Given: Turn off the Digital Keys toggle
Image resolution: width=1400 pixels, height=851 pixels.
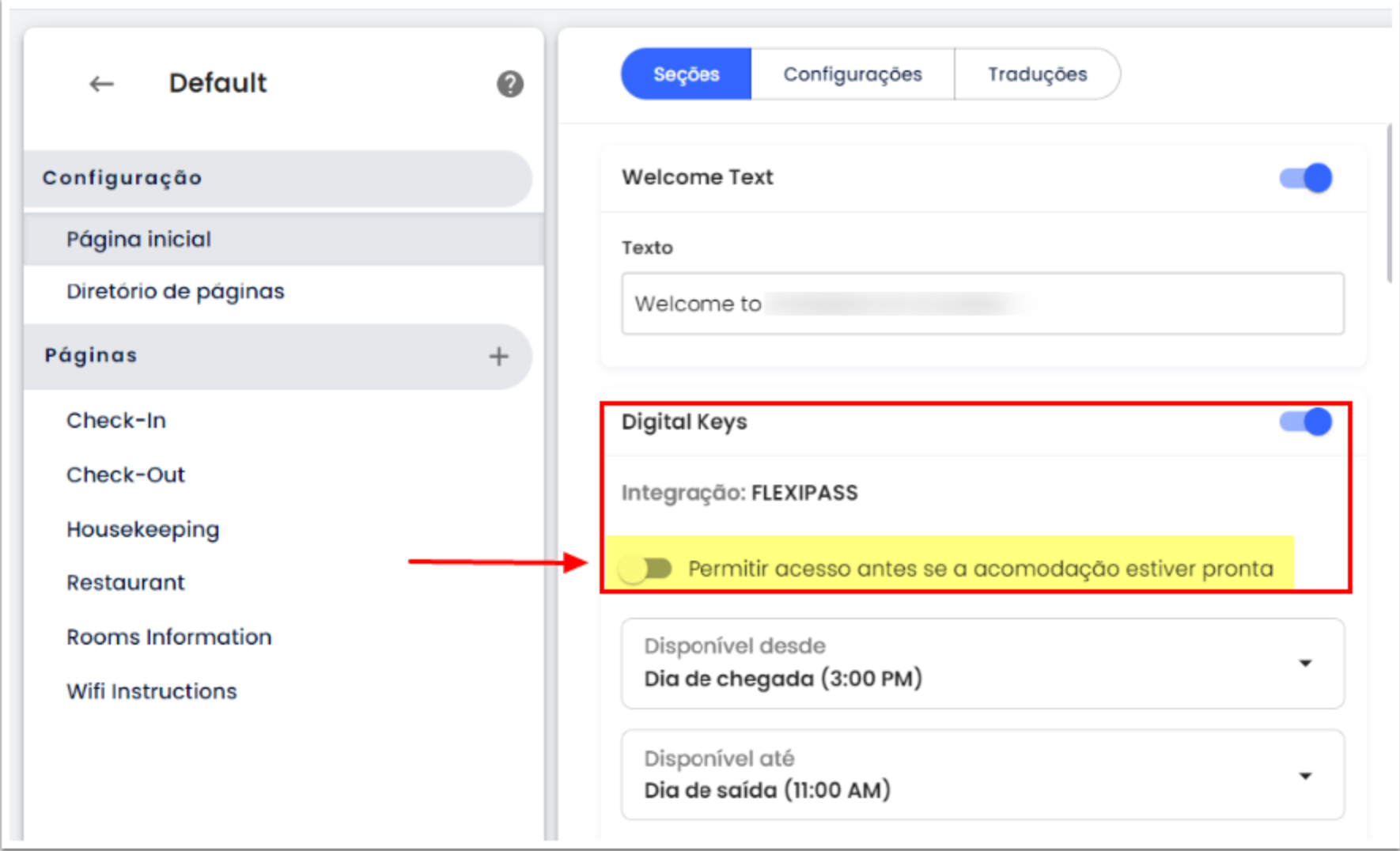Looking at the screenshot, I should point(1306,422).
